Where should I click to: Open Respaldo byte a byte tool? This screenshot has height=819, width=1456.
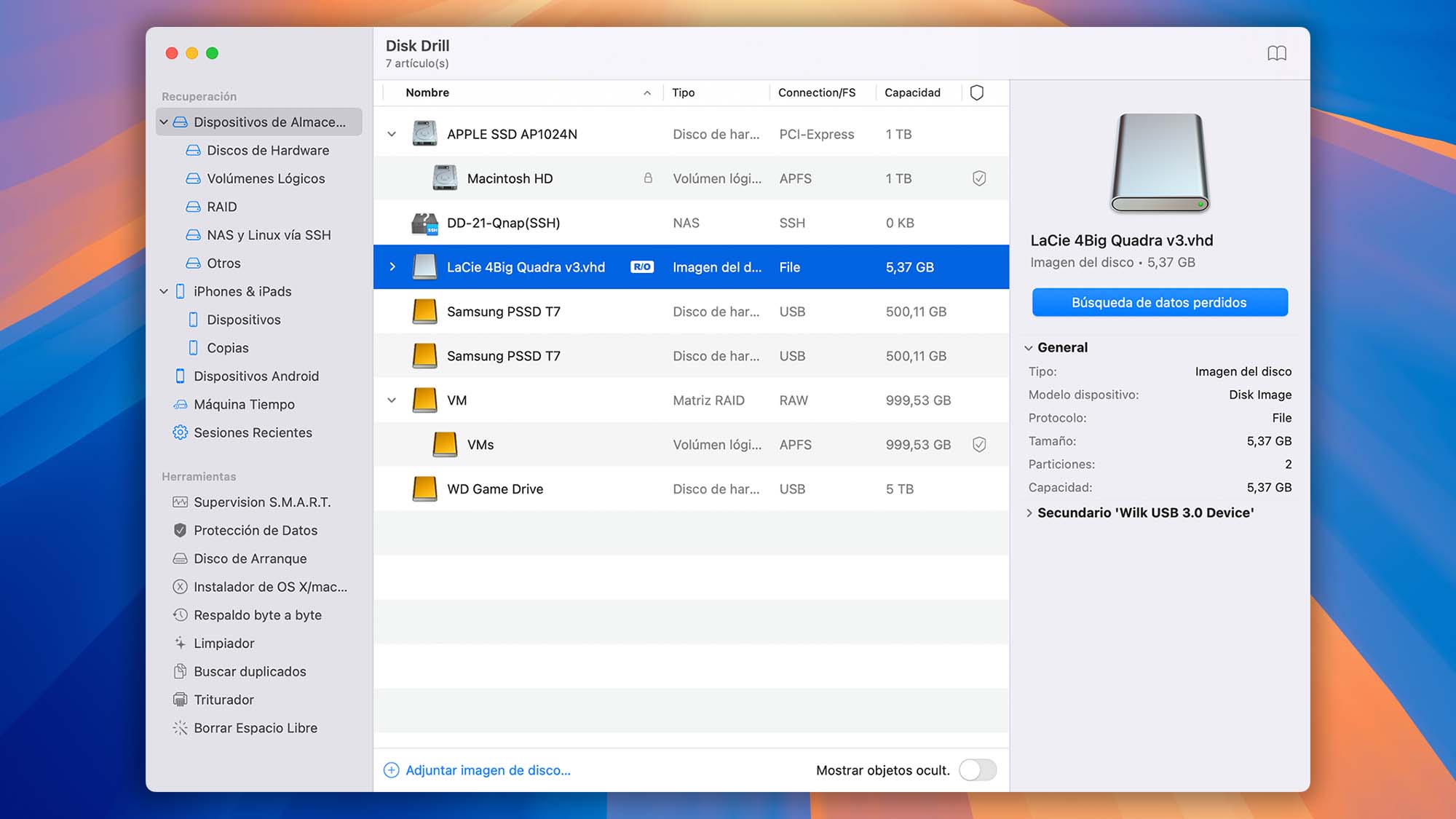tap(247, 615)
